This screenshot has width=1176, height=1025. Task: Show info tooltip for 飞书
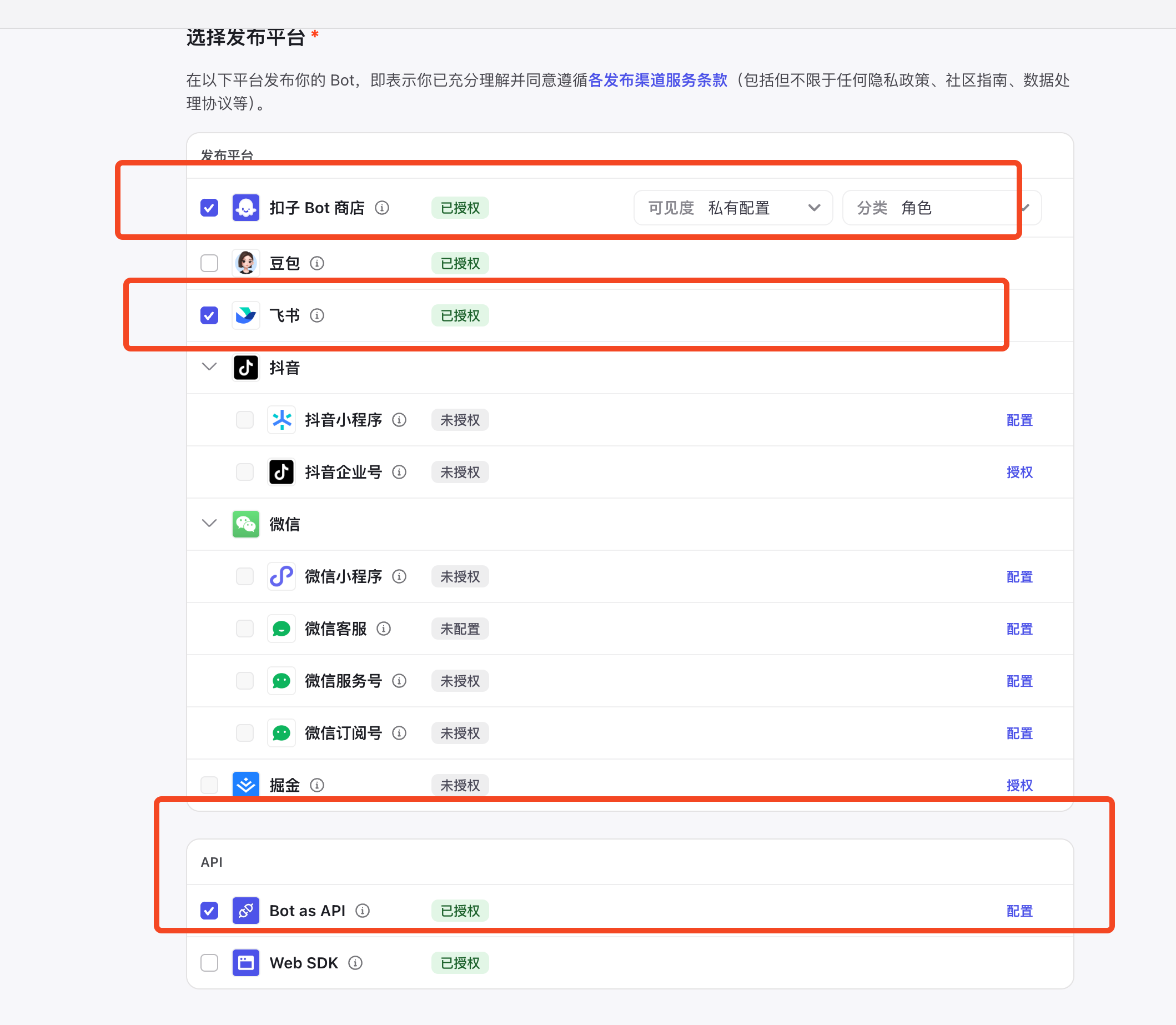point(317,315)
